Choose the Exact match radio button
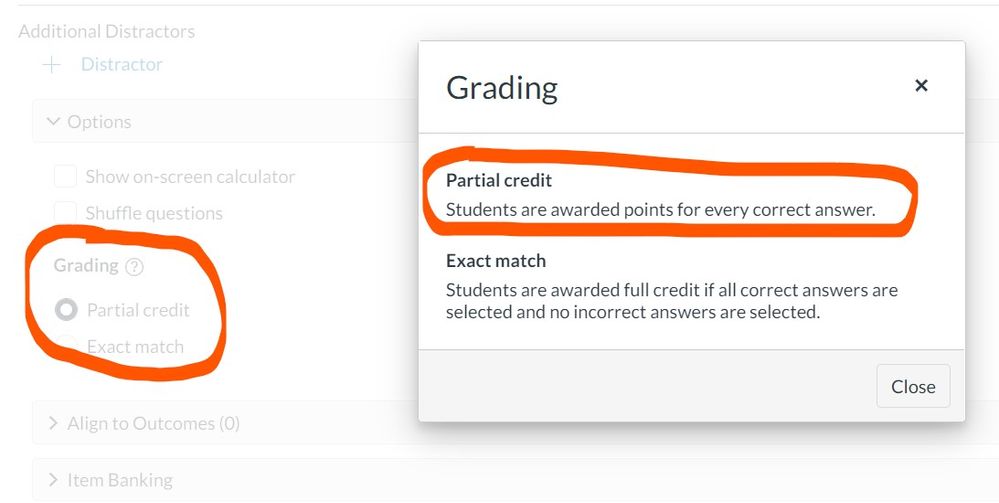Screen dimensions: 999x503 pos(66,346)
